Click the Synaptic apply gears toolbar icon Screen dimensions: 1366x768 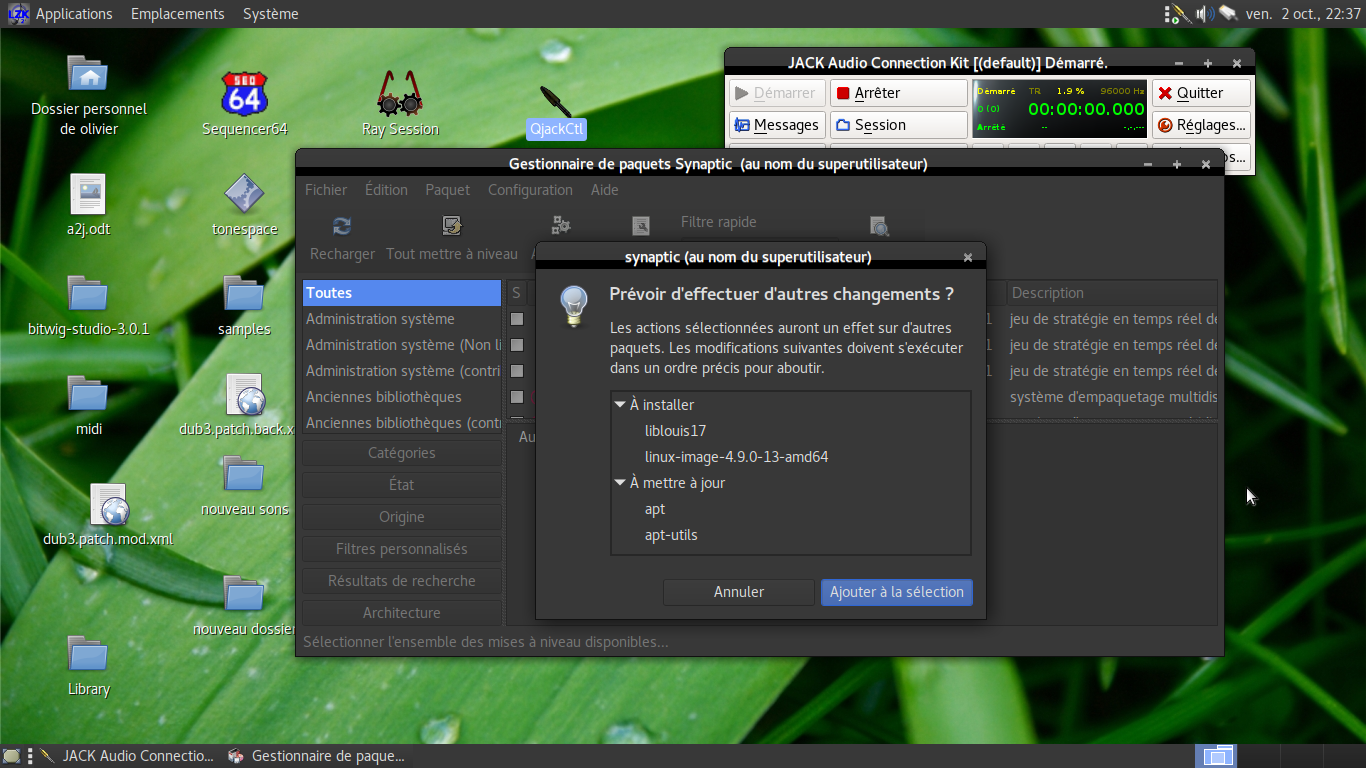point(561,226)
